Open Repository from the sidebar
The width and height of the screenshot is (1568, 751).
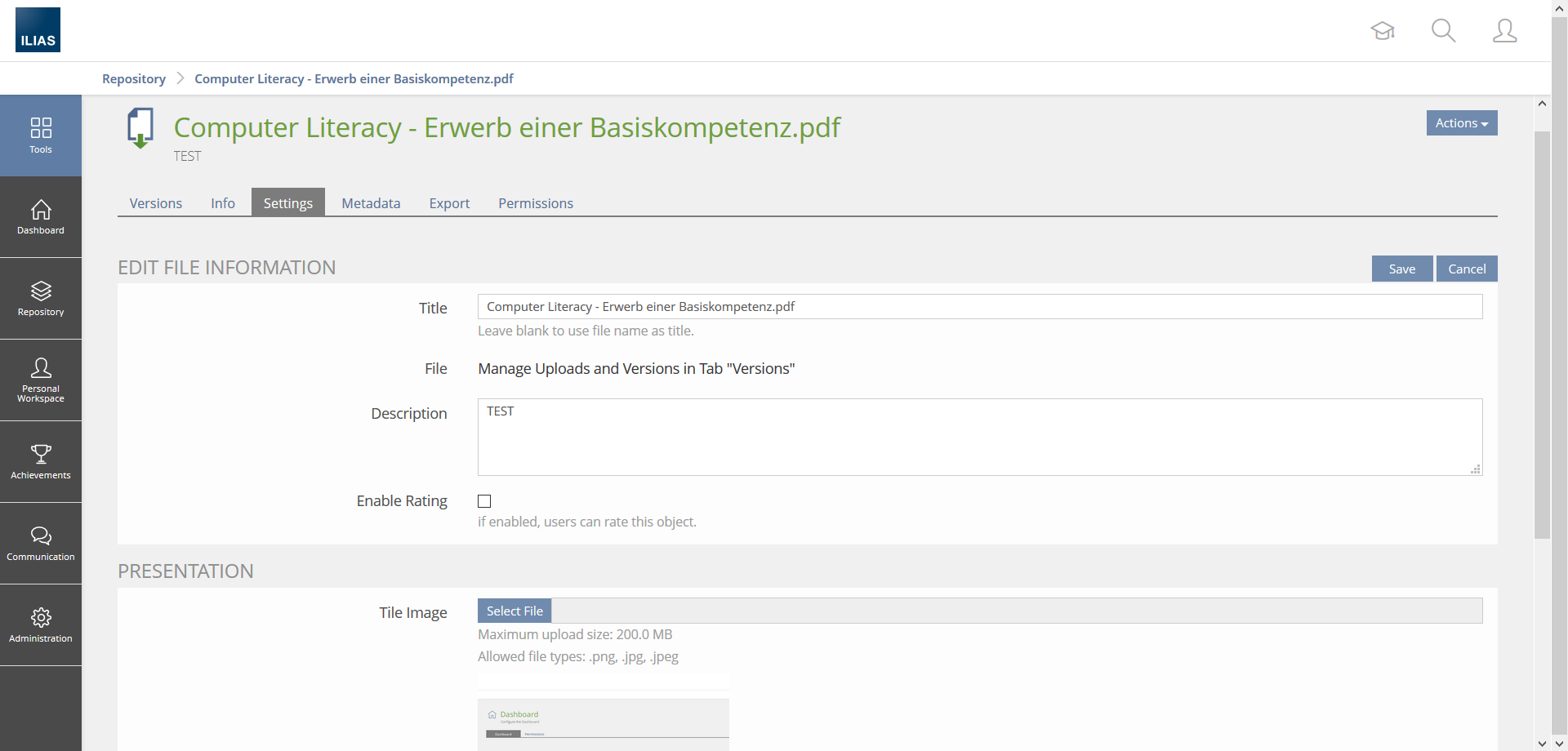point(41,299)
